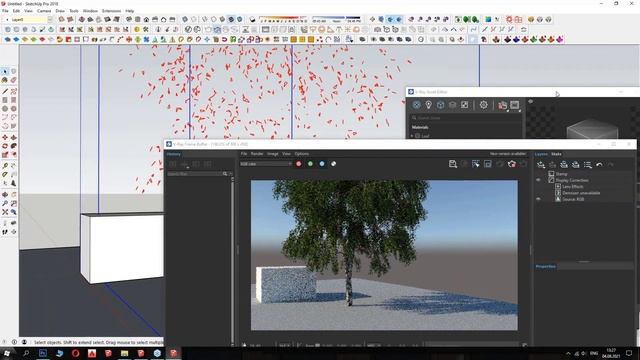This screenshot has height=360, width=640.
Task: Create layer icon in Layers panel
Action: [x=541, y=164]
